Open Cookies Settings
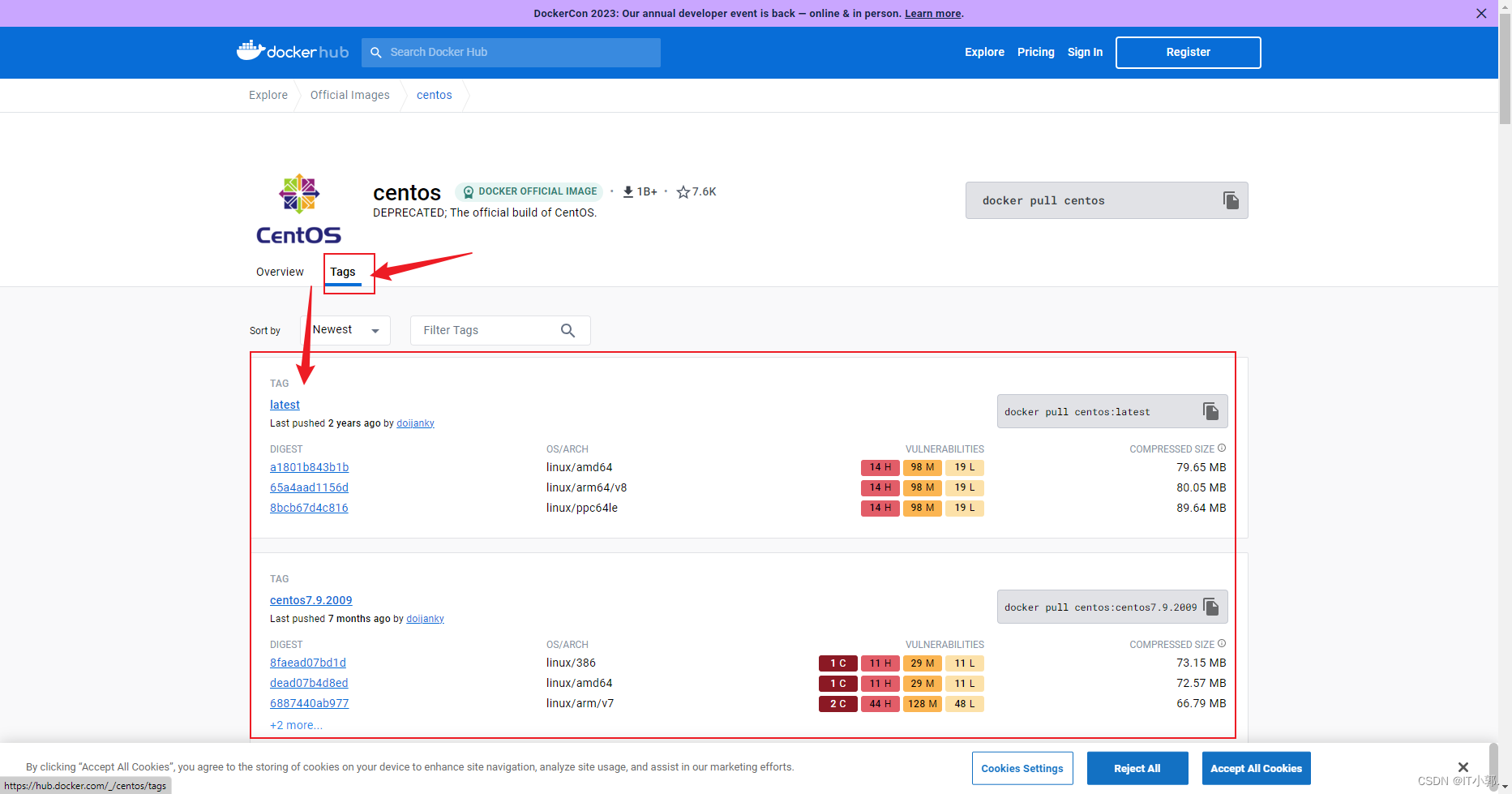Viewport: 1512px width, 794px height. click(x=1022, y=768)
